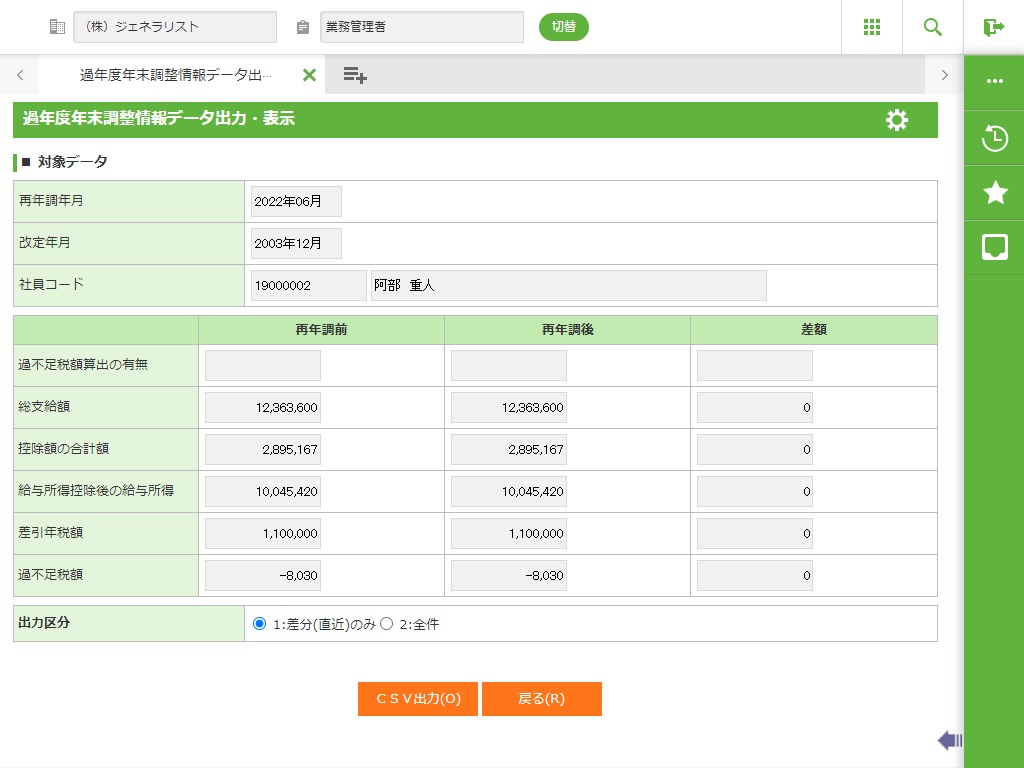This screenshot has height=768, width=1024.
Task: Open the settings gear icon
Action: coord(897,120)
